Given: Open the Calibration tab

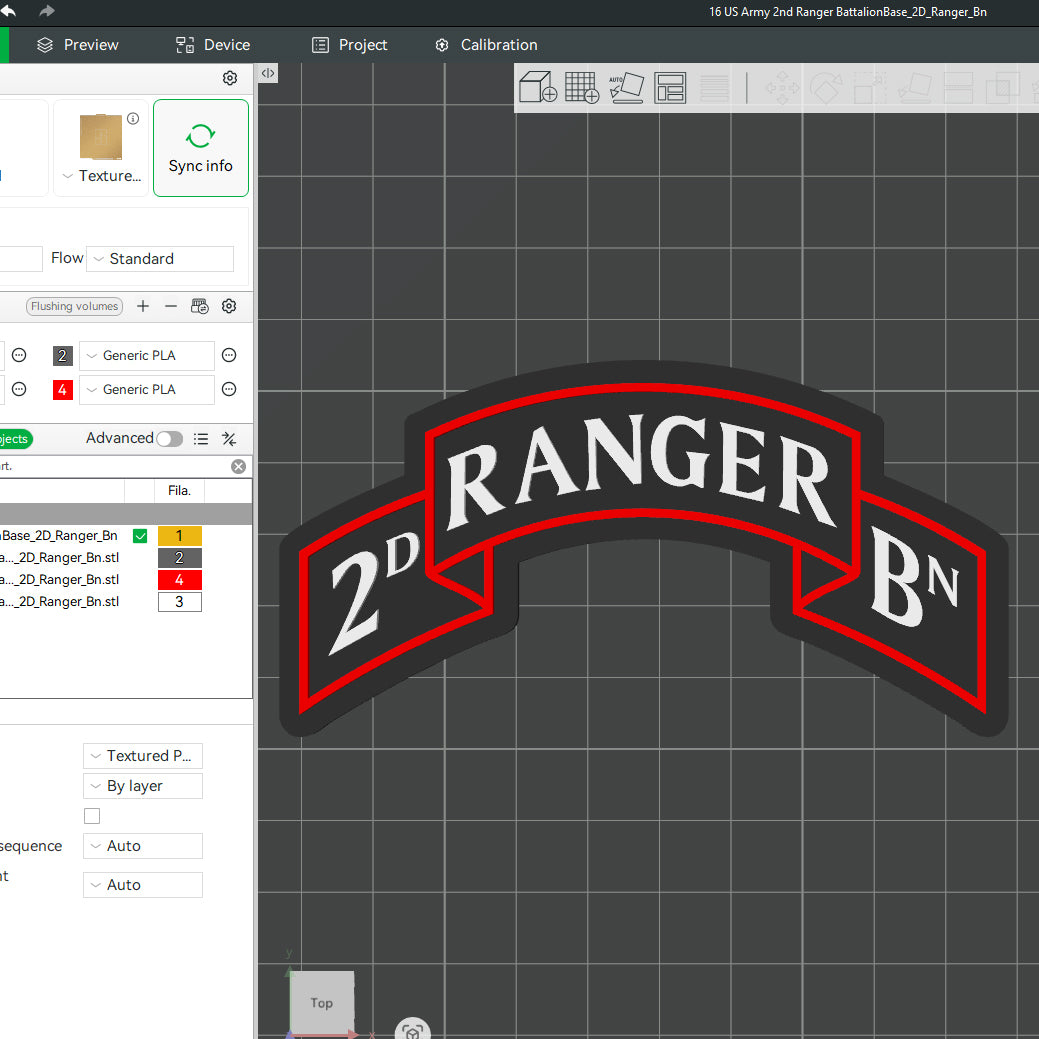Looking at the screenshot, I should [486, 45].
